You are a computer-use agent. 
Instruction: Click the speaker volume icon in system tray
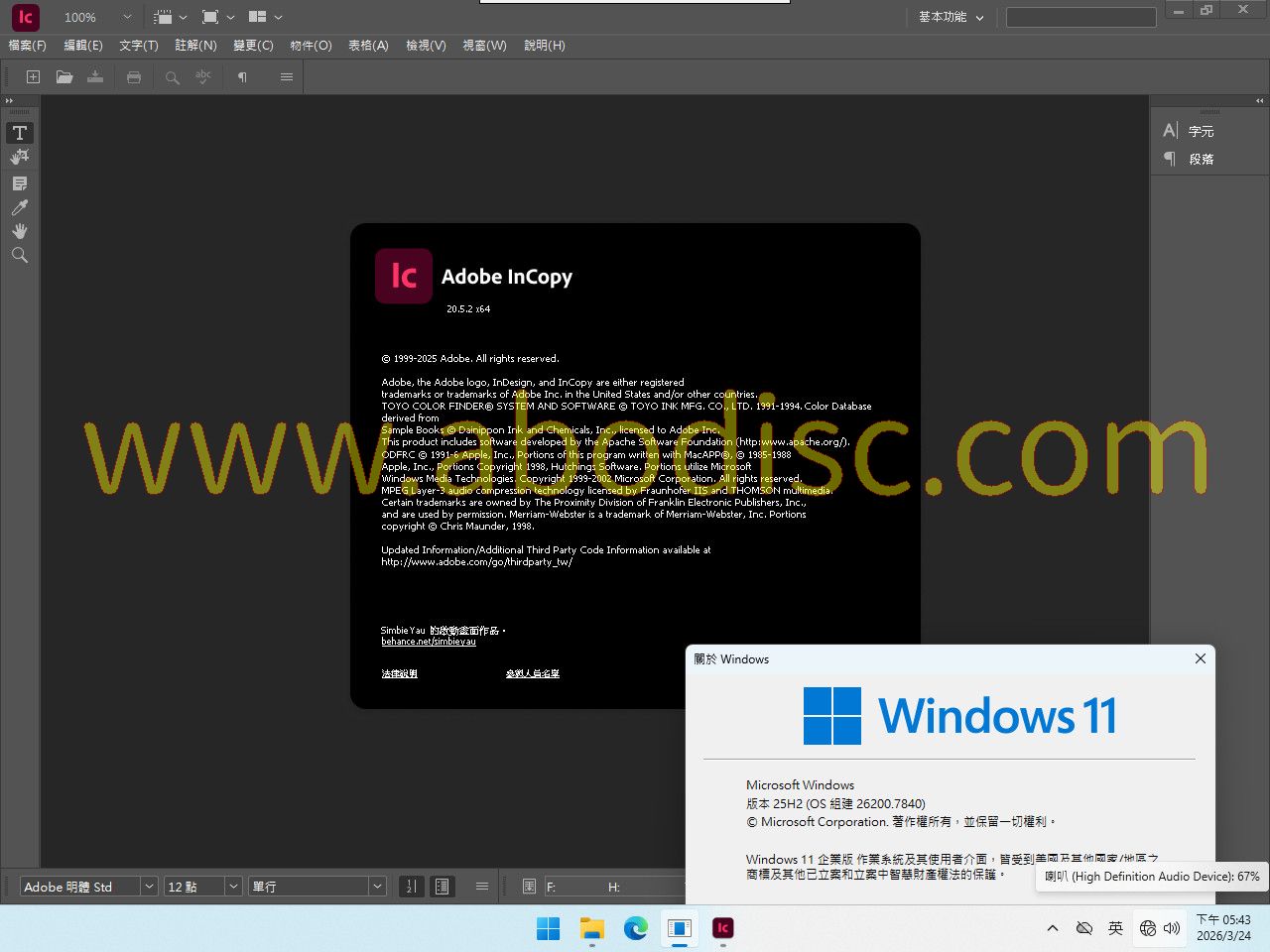click(1172, 928)
